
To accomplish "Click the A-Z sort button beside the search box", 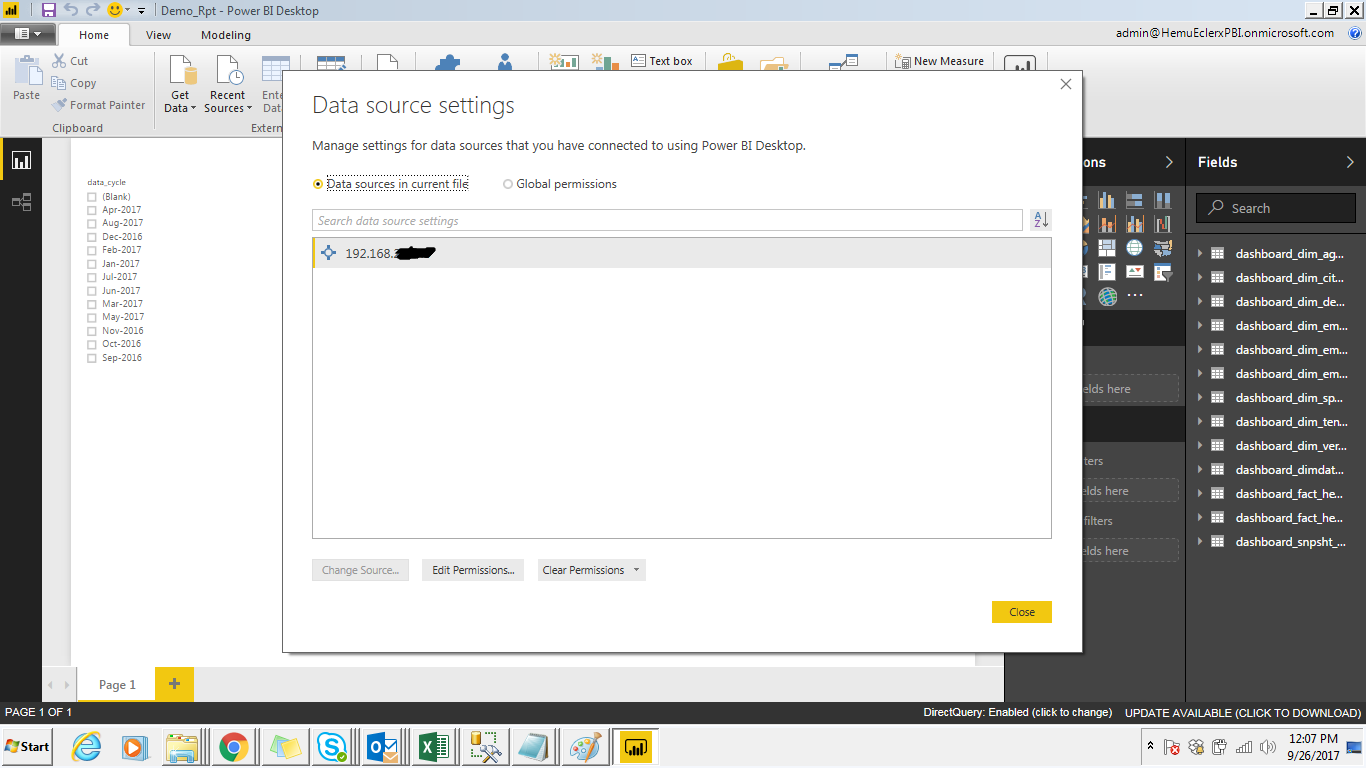I will pos(1041,220).
